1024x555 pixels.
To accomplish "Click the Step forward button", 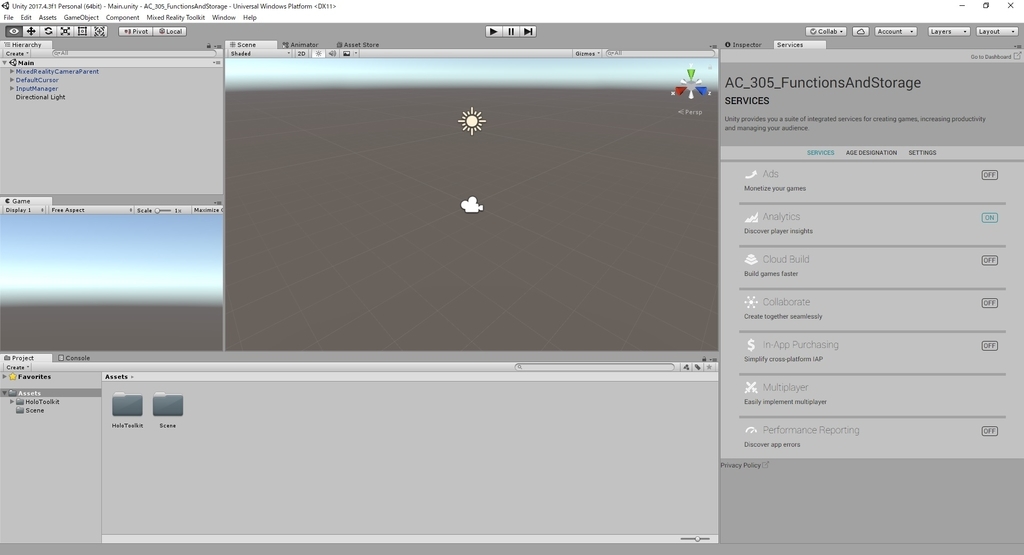I will click(528, 31).
